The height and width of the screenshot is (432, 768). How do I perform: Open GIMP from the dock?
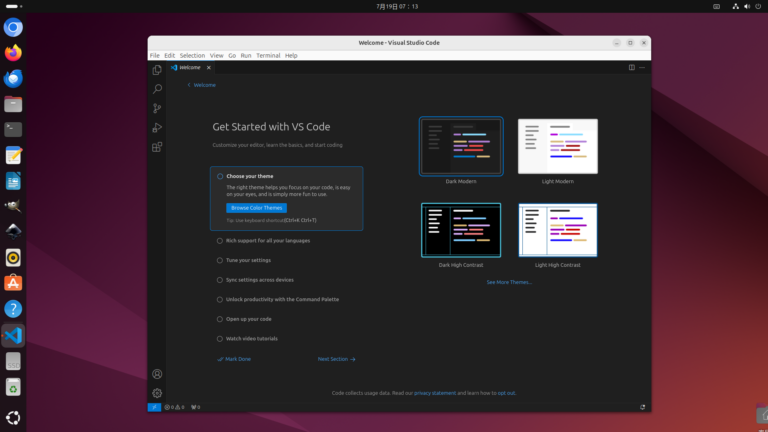click(13, 206)
